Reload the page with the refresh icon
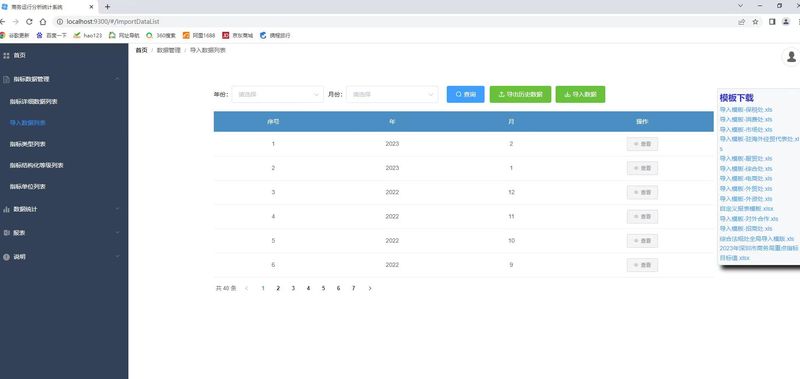 click(x=29, y=22)
